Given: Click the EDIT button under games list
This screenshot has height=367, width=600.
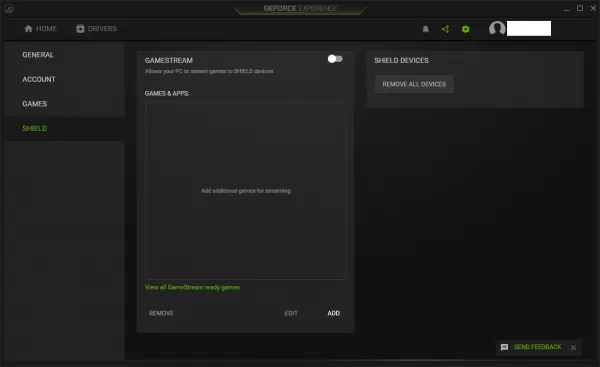Looking at the screenshot, I should pos(291,313).
